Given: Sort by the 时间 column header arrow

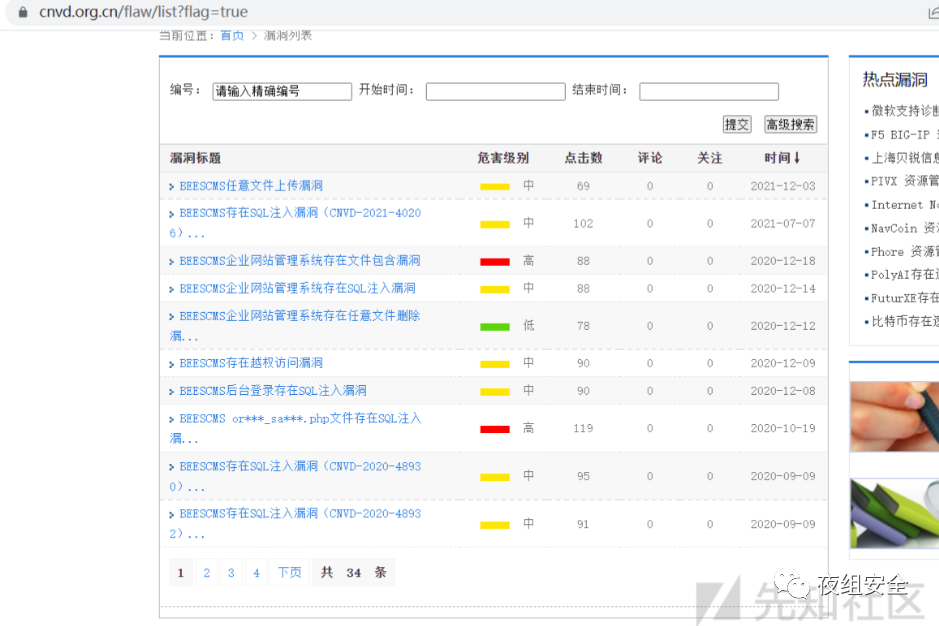Looking at the screenshot, I should pos(796,158).
